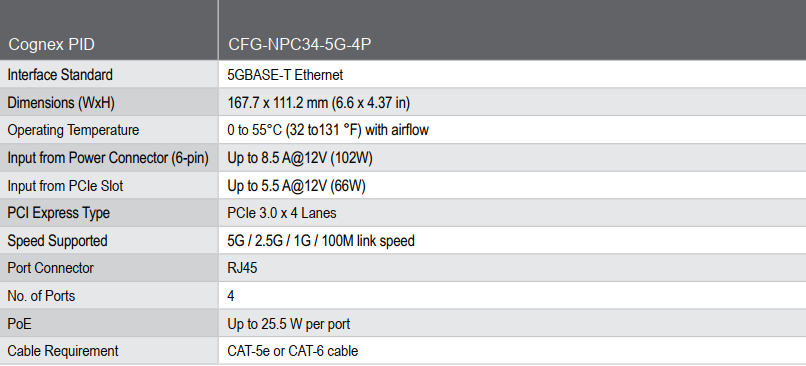Click Input from Power Connector (6-pin) label
Image resolution: width=806 pixels, height=366 pixels.
point(108,158)
